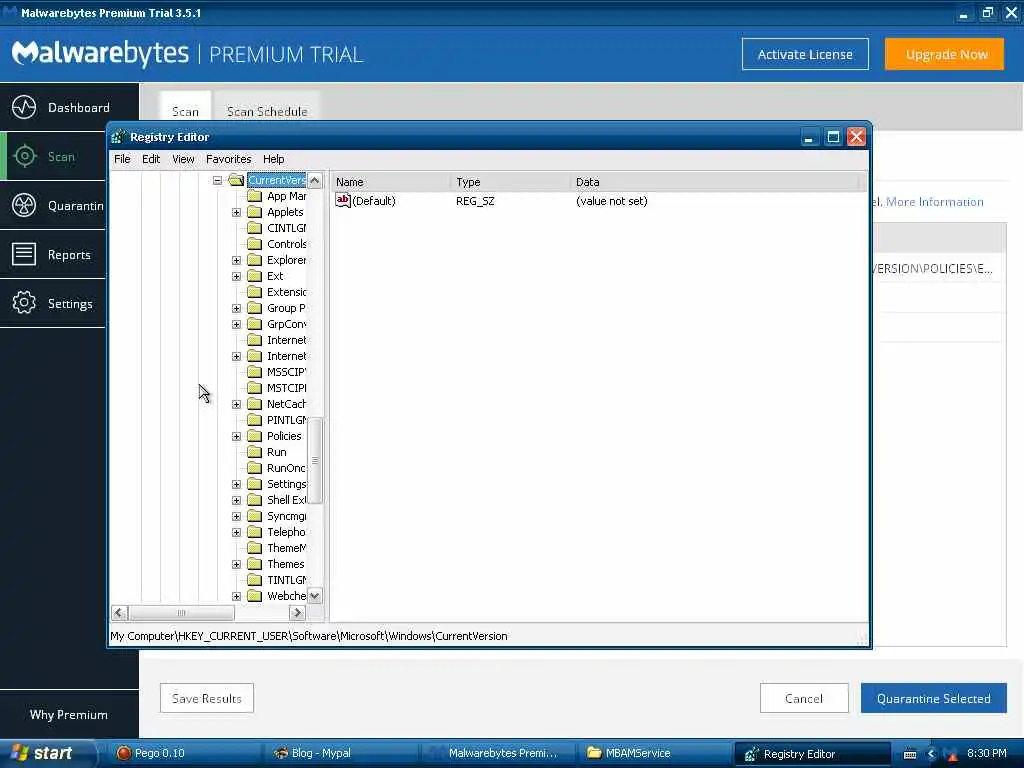Switch to the Scan tab in Malwarebytes
Viewport: 1024px width, 768px height.
185,111
